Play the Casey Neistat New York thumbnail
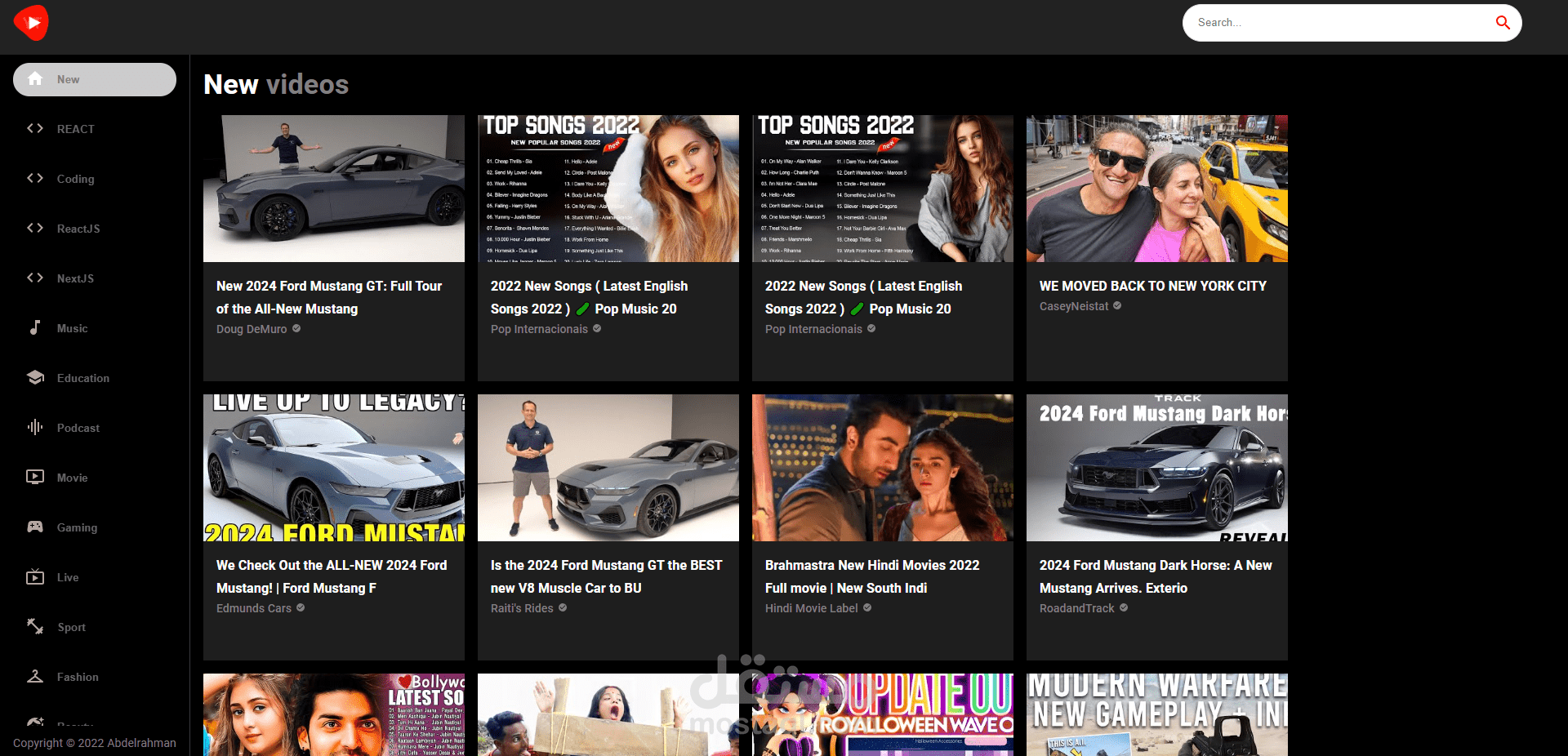Image resolution: width=1568 pixels, height=756 pixels. coord(1157,189)
